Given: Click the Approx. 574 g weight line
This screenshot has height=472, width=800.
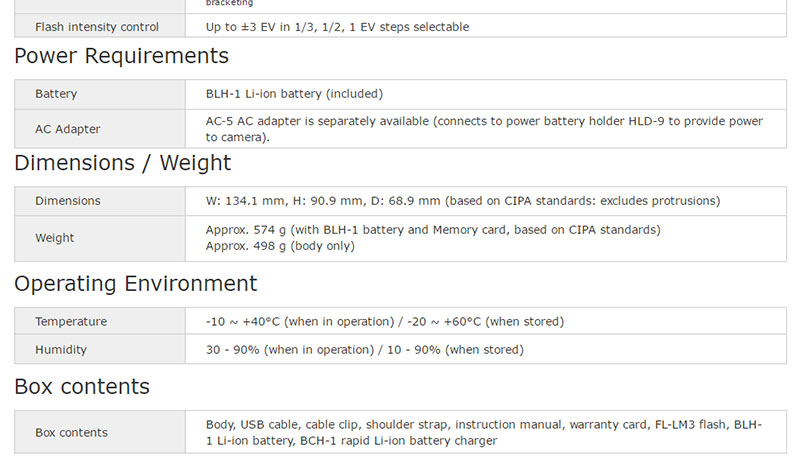Looking at the screenshot, I should (432, 230).
